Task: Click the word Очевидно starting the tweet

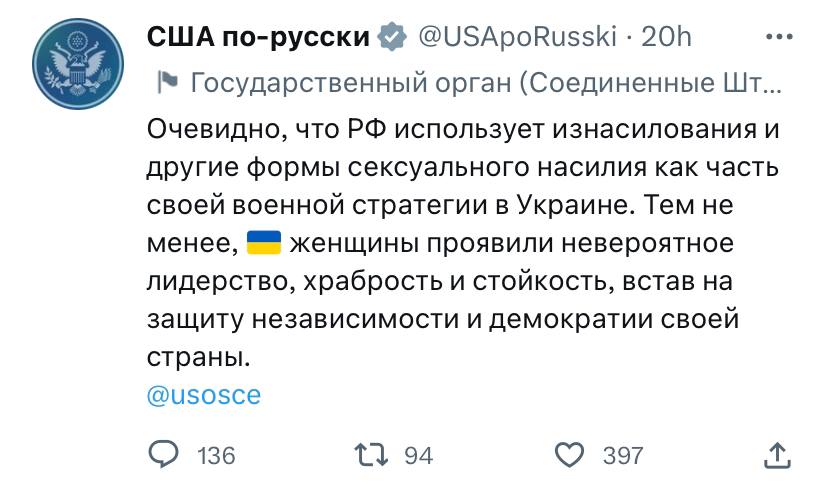Action: (210, 129)
